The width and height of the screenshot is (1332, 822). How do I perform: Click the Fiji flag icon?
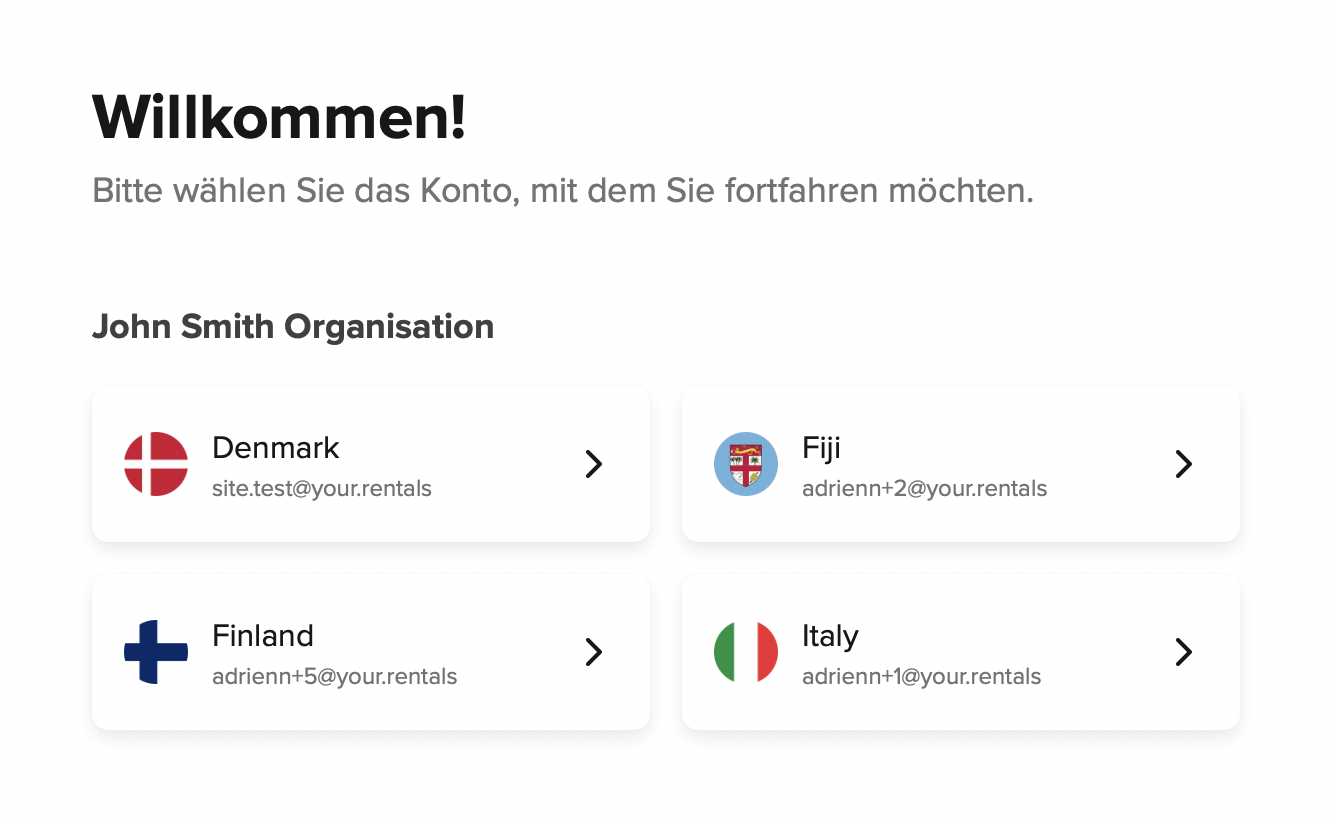point(746,464)
